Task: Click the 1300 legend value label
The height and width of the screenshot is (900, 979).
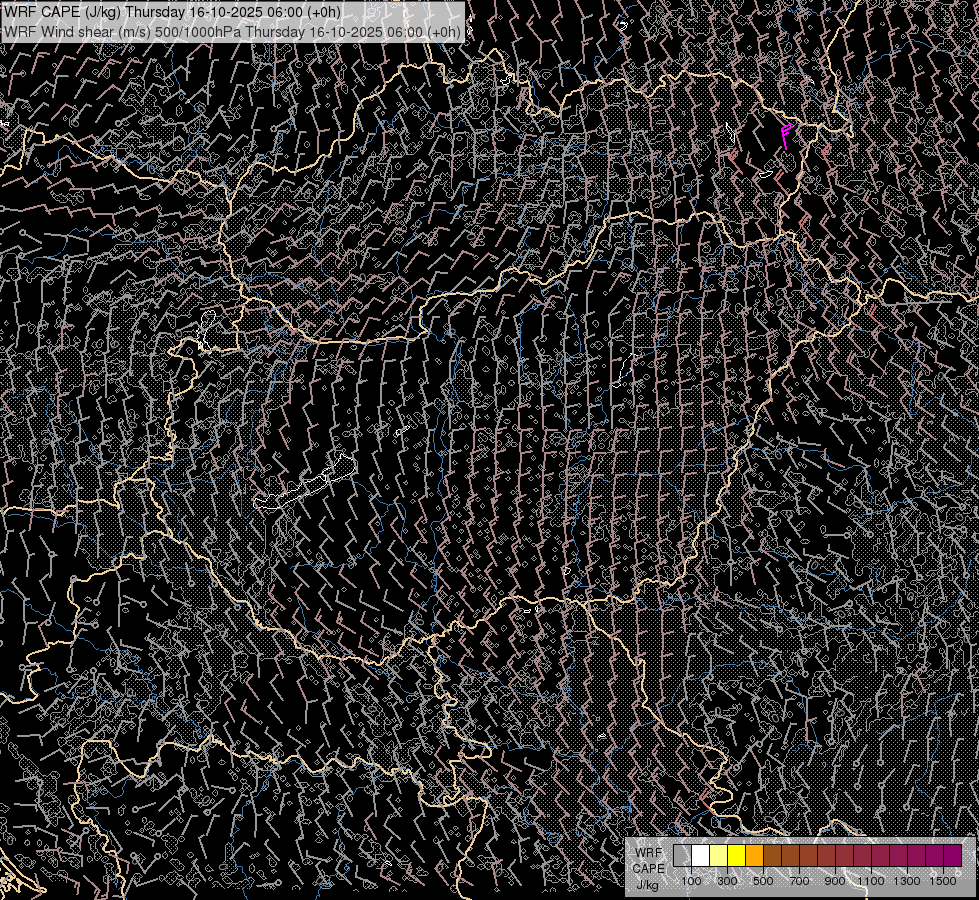Action: click(907, 881)
